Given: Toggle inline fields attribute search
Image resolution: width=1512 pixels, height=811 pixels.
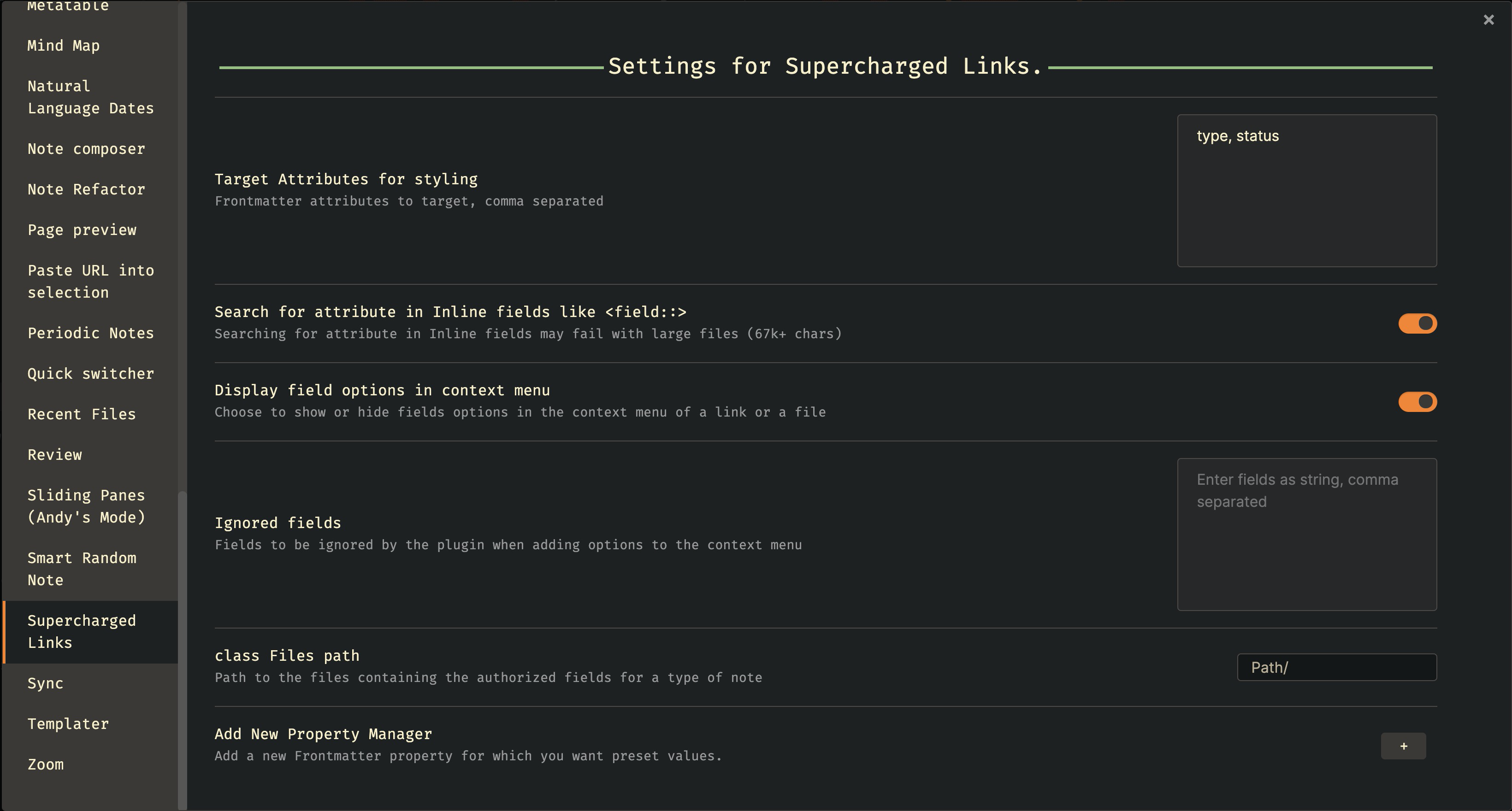Looking at the screenshot, I should (x=1417, y=323).
